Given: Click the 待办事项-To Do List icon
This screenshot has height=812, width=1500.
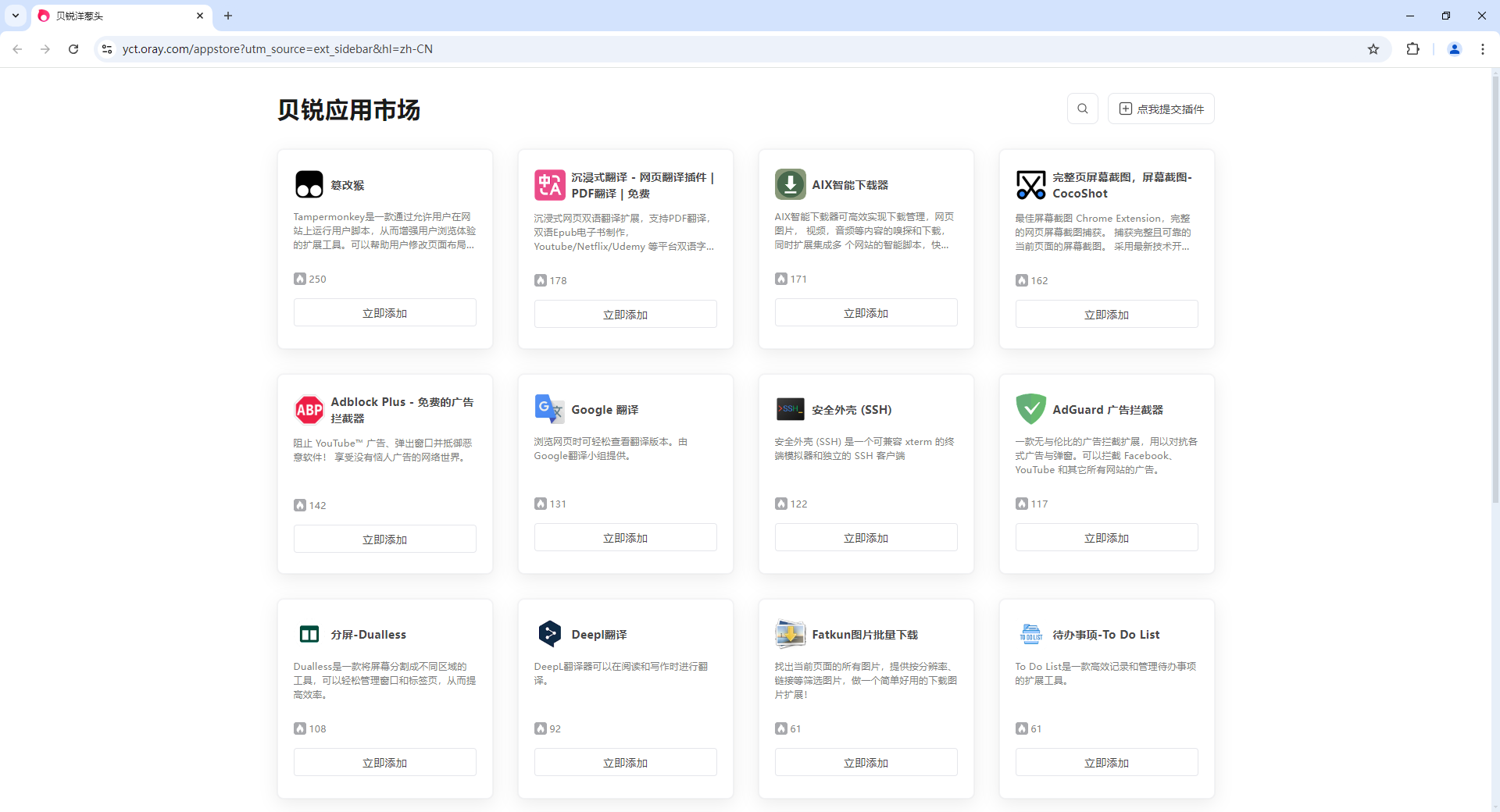Looking at the screenshot, I should click(1031, 634).
